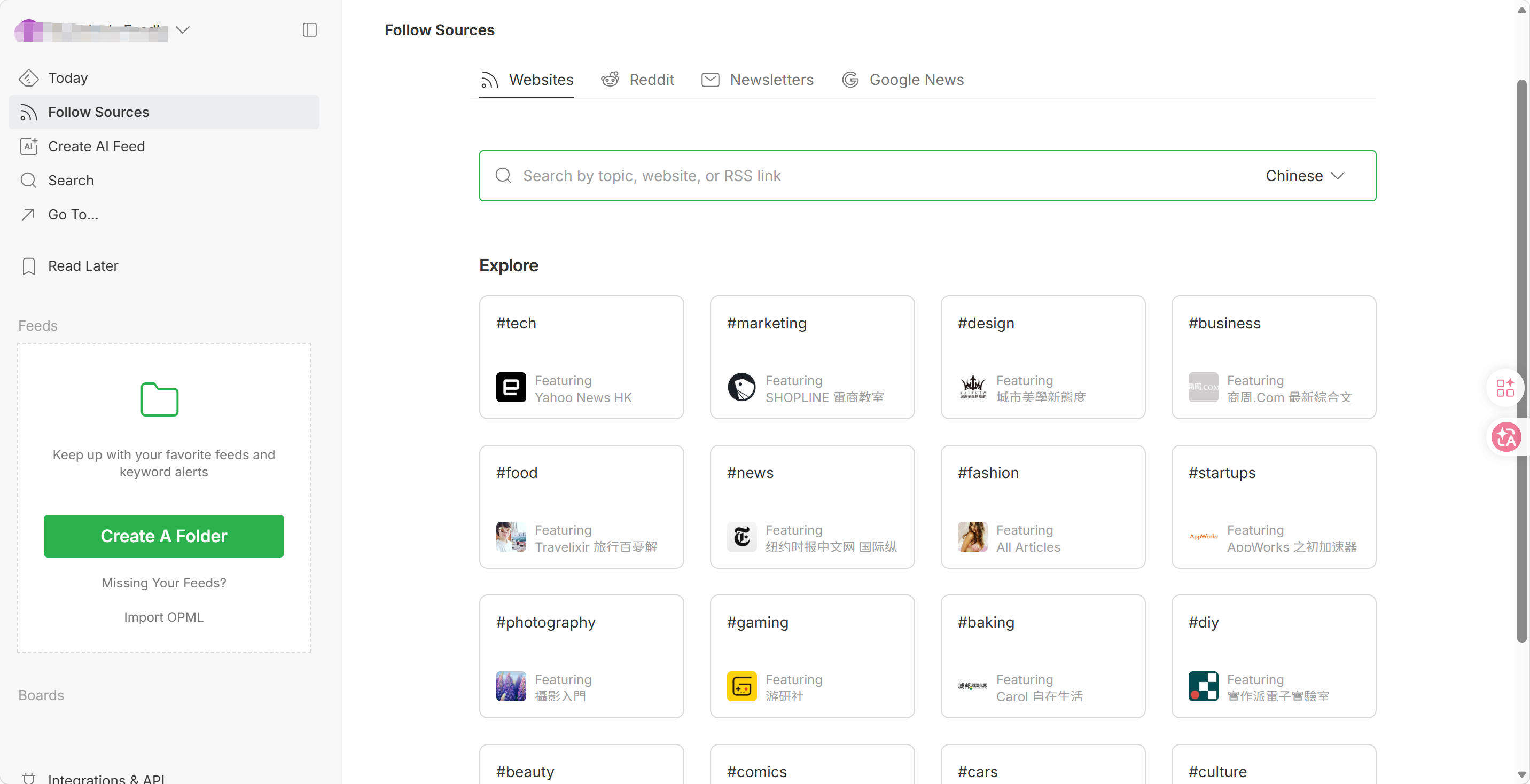
Task: Click the Reddit alien icon
Action: click(610, 79)
